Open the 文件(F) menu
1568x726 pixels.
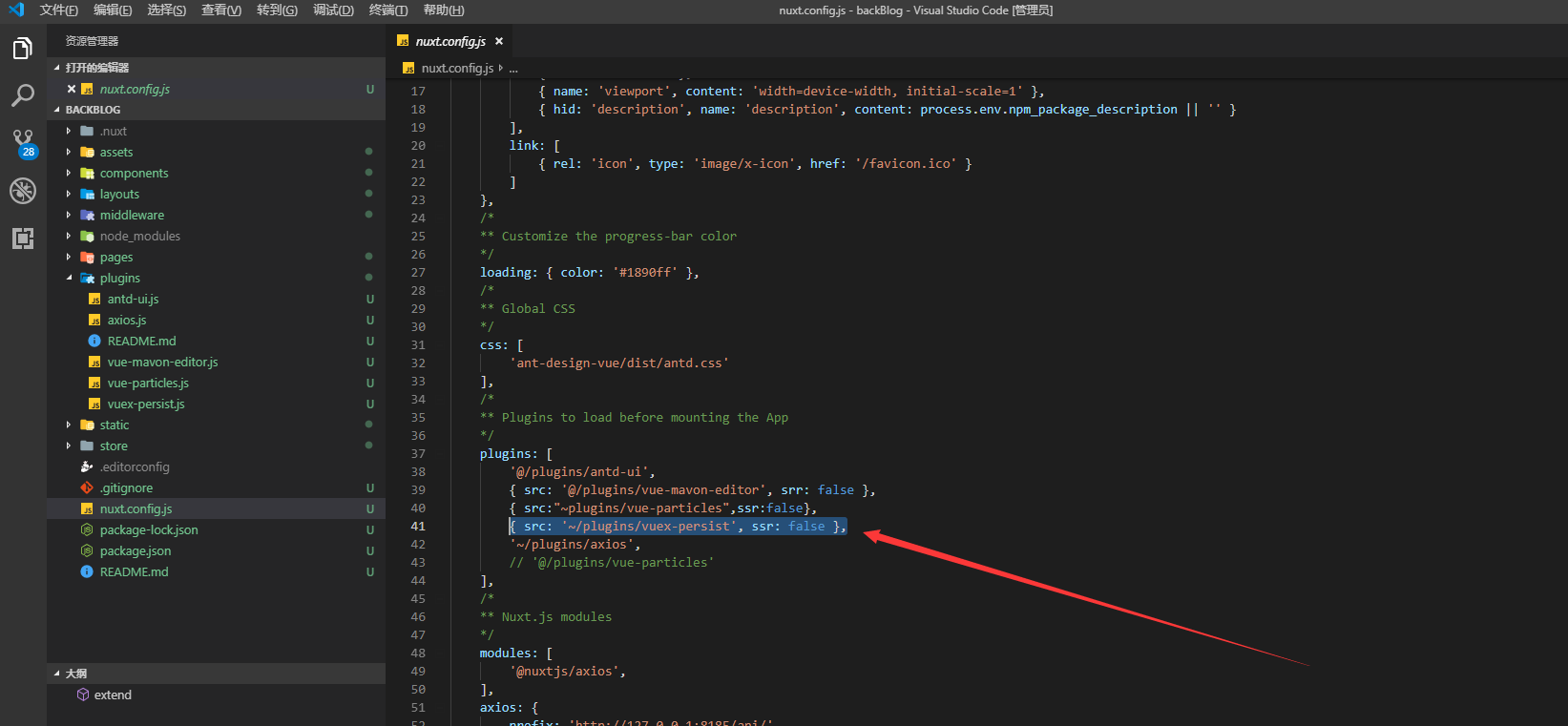click(x=58, y=10)
